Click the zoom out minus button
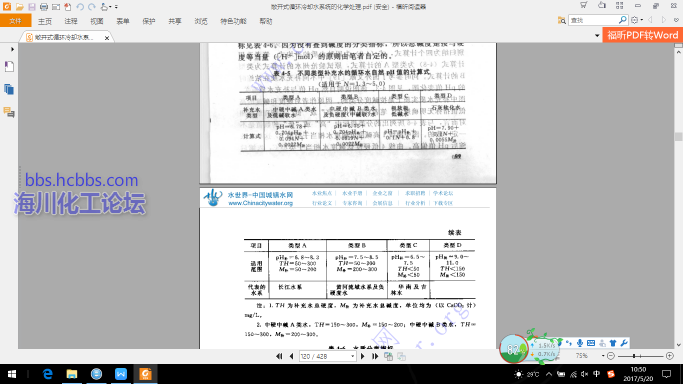Image resolution: width=683 pixels, height=384 pixels. tap(611, 356)
